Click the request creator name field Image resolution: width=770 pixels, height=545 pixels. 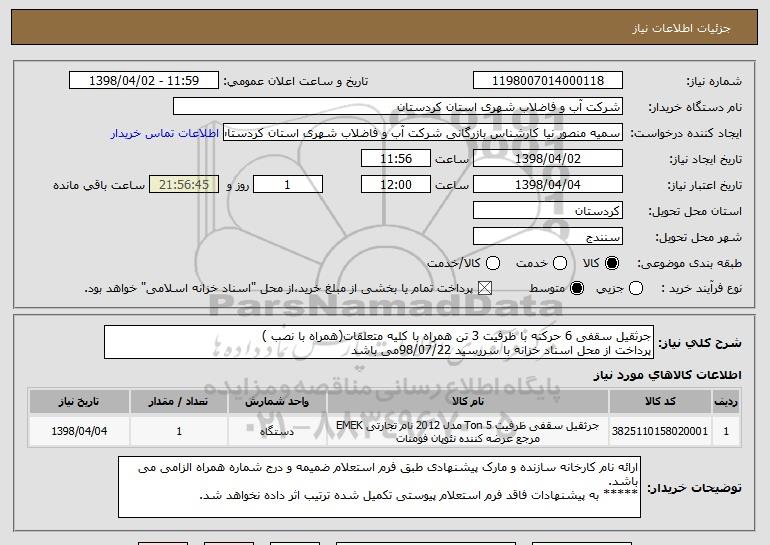pyautogui.click(x=423, y=133)
